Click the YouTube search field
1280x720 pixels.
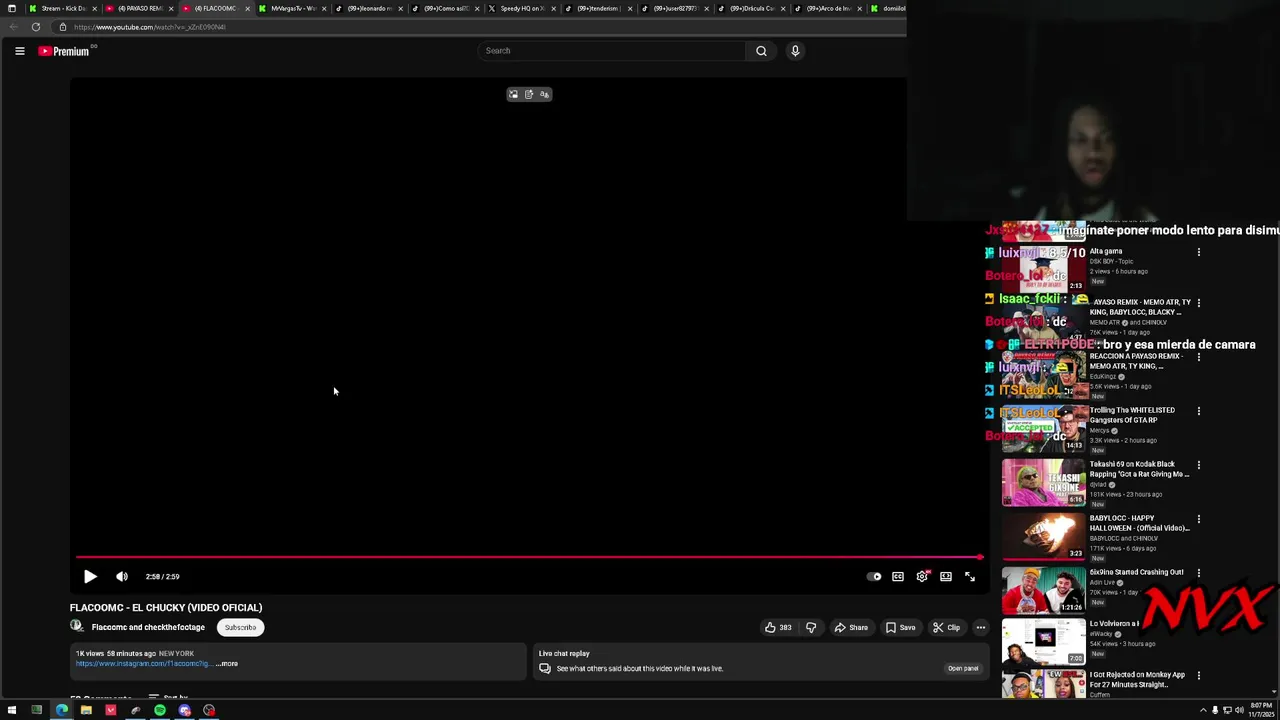coord(611,50)
